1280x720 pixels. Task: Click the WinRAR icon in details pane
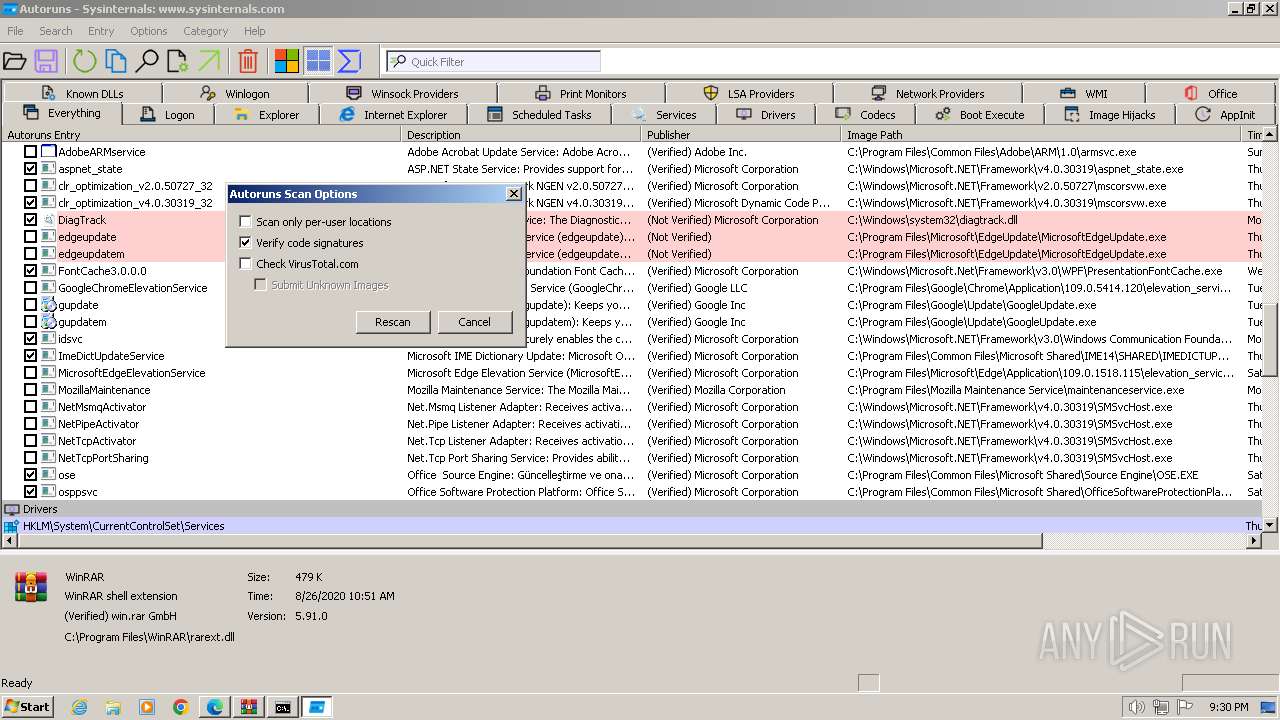[31, 587]
